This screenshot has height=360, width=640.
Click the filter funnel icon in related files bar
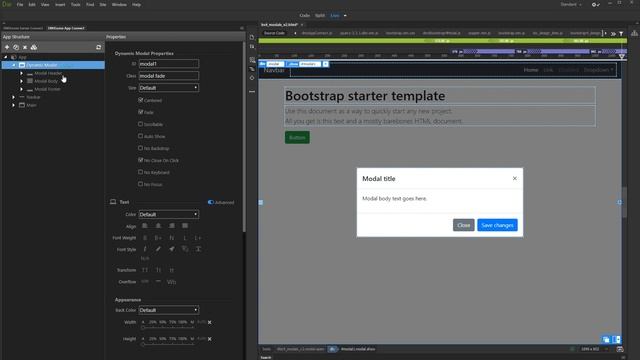coord(621,33)
